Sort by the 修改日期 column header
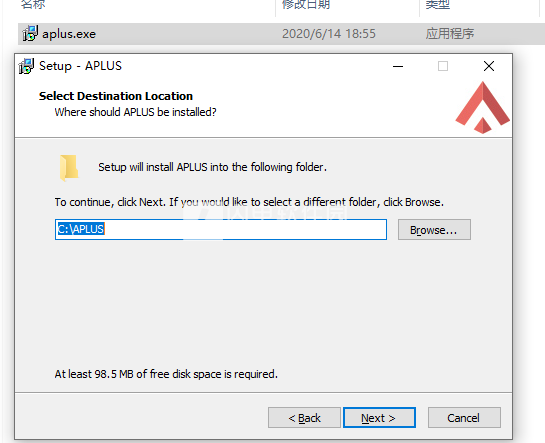This screenshot has width=545, height=443. [x=306, y=5]
